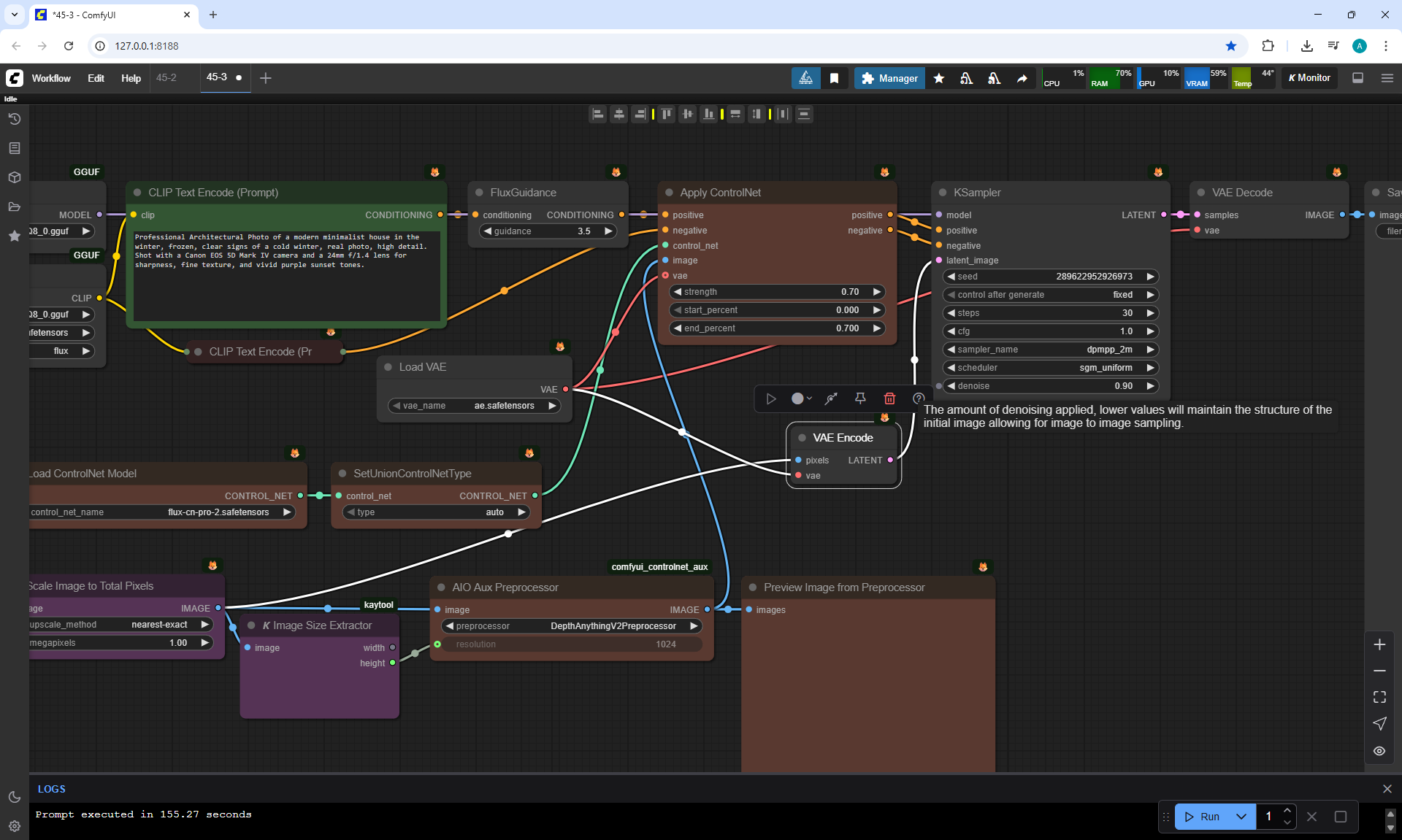This screenshot has height=840, width=1402.
Task: Delete the selected VAE Encode node with the trash icon
Action: (x=889, y=398)
